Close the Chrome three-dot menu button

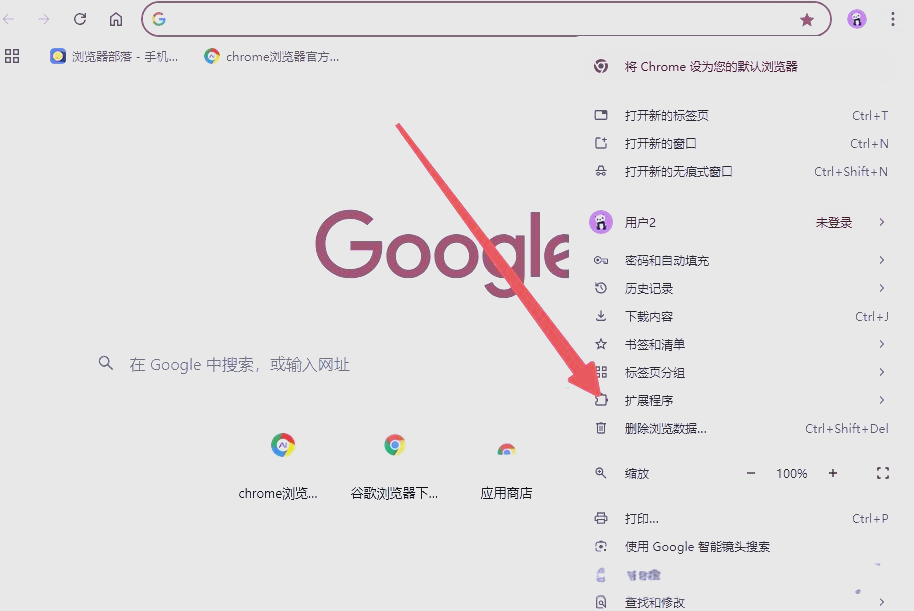point(892,19)
